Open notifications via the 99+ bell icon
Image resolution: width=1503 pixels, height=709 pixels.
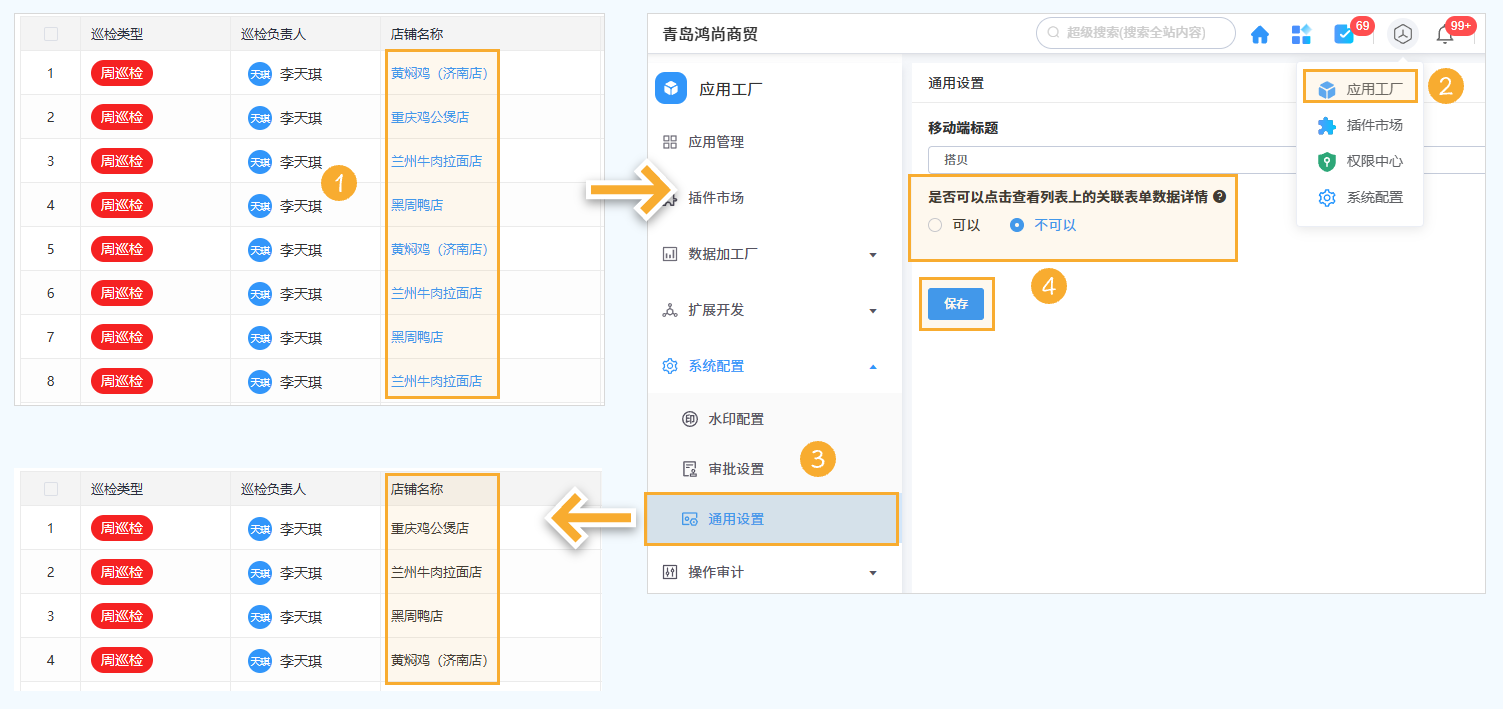click(x=1443, y=33)
